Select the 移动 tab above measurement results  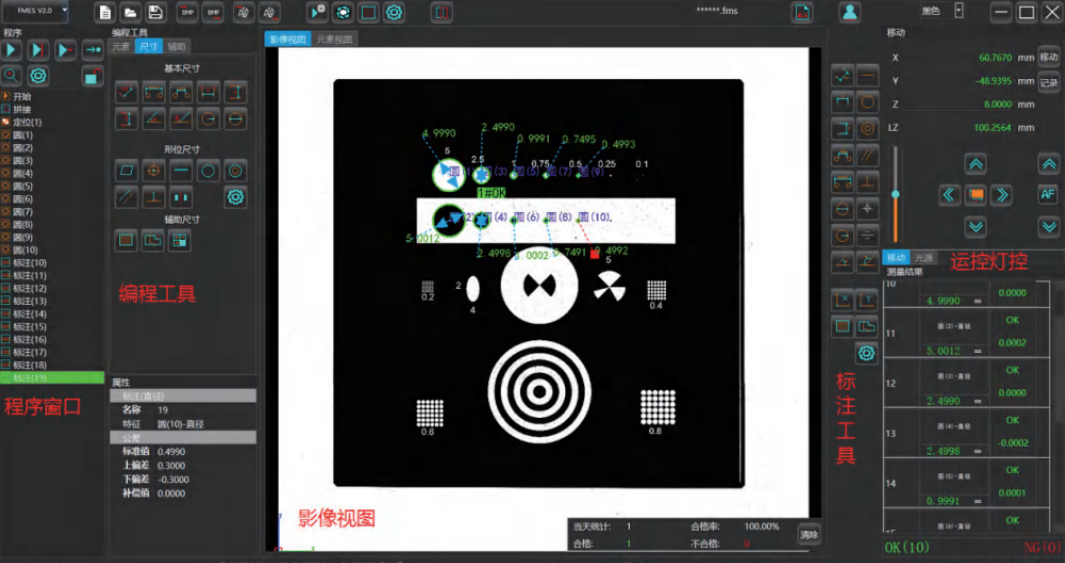click(x=896, y=257)
